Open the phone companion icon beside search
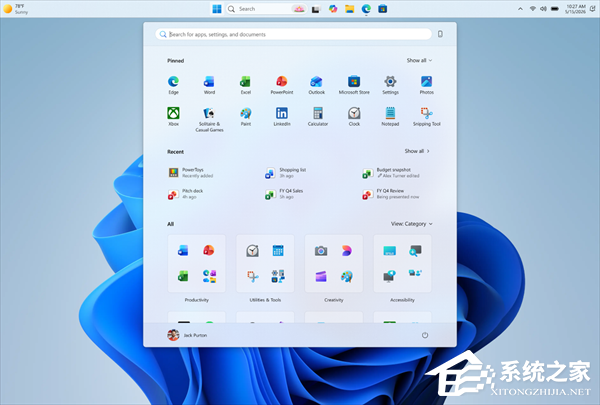600x405 pixels. [440, 34]
